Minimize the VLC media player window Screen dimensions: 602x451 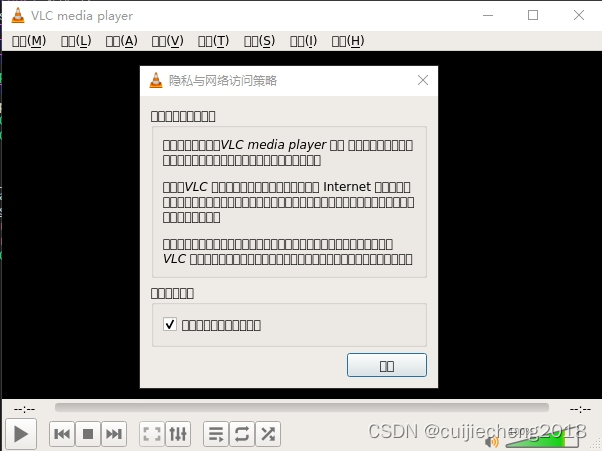tap(488, 15)
